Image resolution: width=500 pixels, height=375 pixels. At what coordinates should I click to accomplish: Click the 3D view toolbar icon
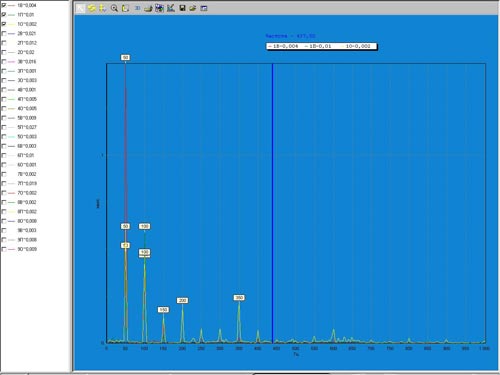pyautogui.click(x=137, y=8)
